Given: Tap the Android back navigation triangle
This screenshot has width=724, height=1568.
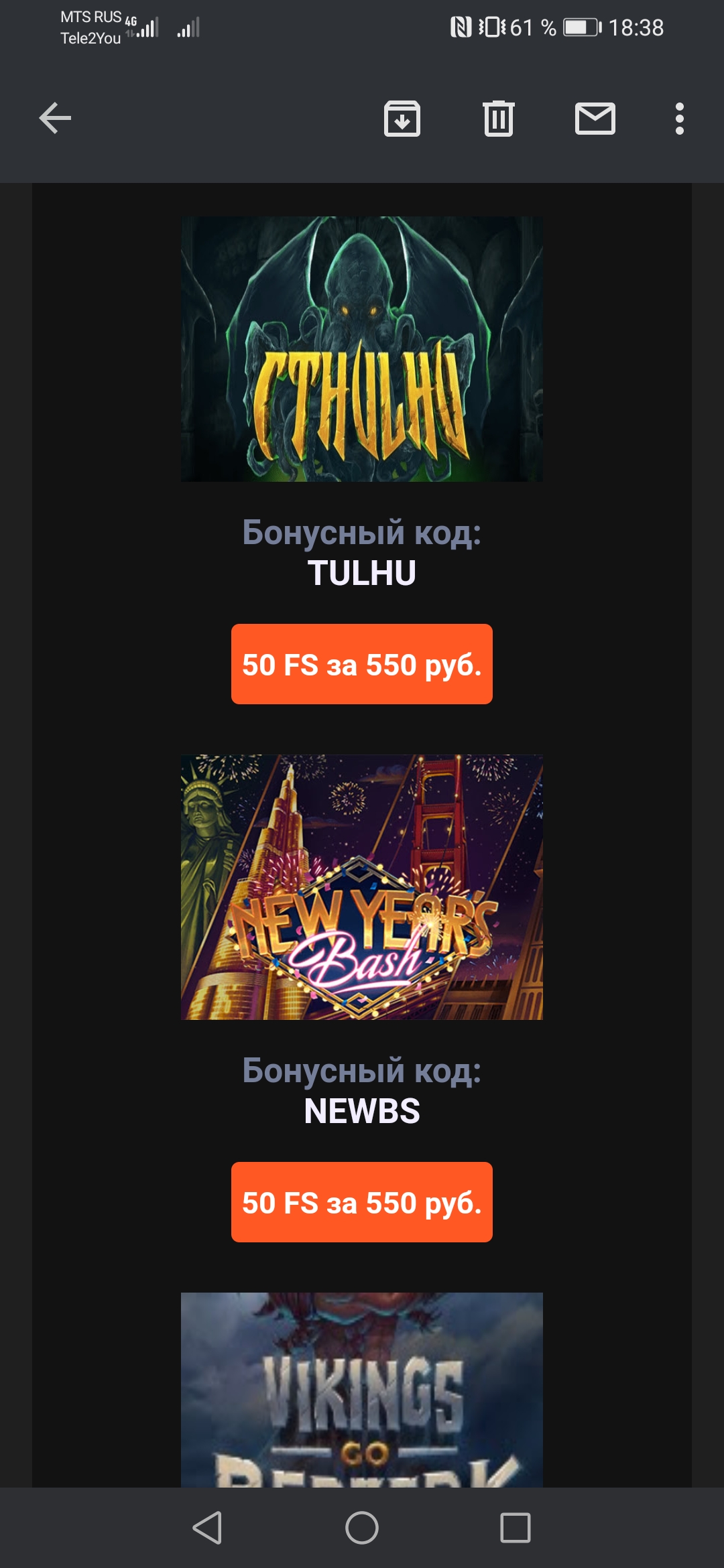Looking at the screenshot, I should click(207, 1528).
